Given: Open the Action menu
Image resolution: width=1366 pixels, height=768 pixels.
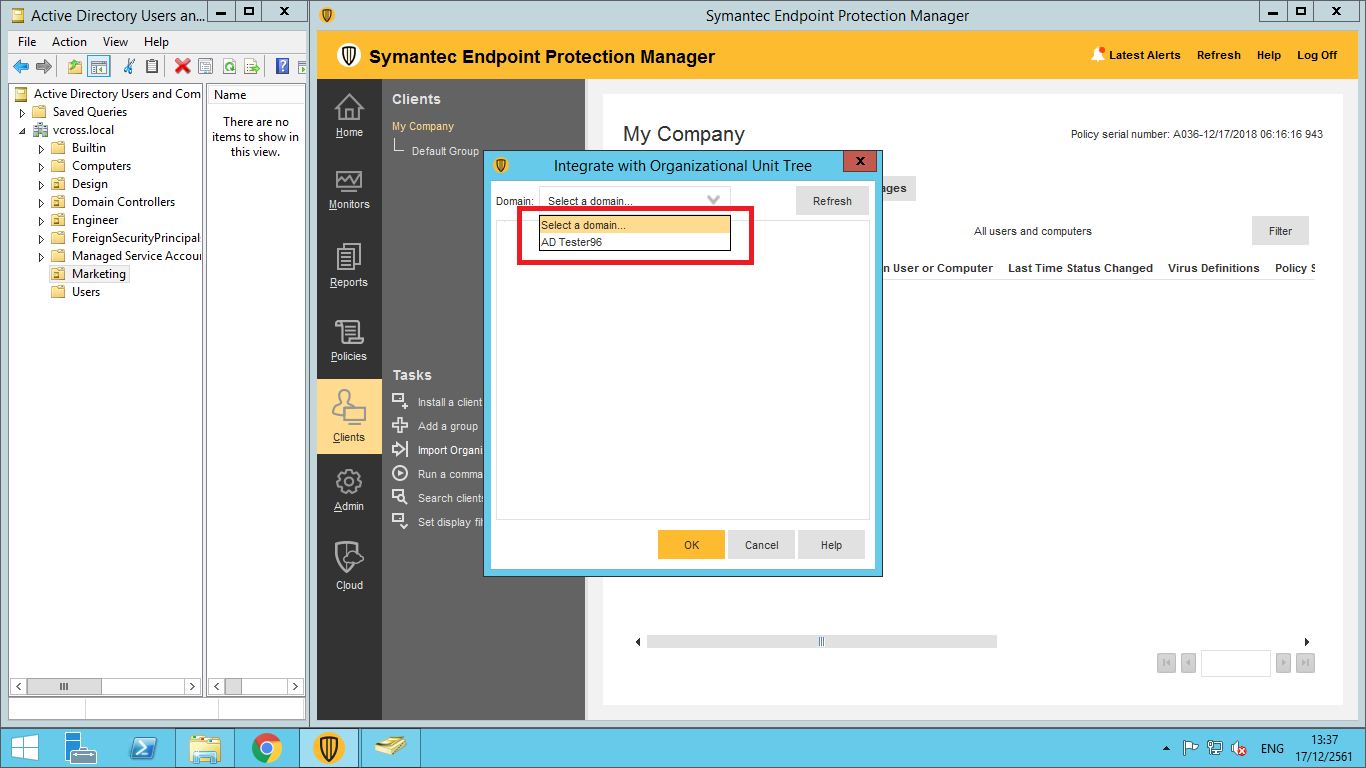Looking at the screenshot, I should pyautogui.click(x=69, y=42).
